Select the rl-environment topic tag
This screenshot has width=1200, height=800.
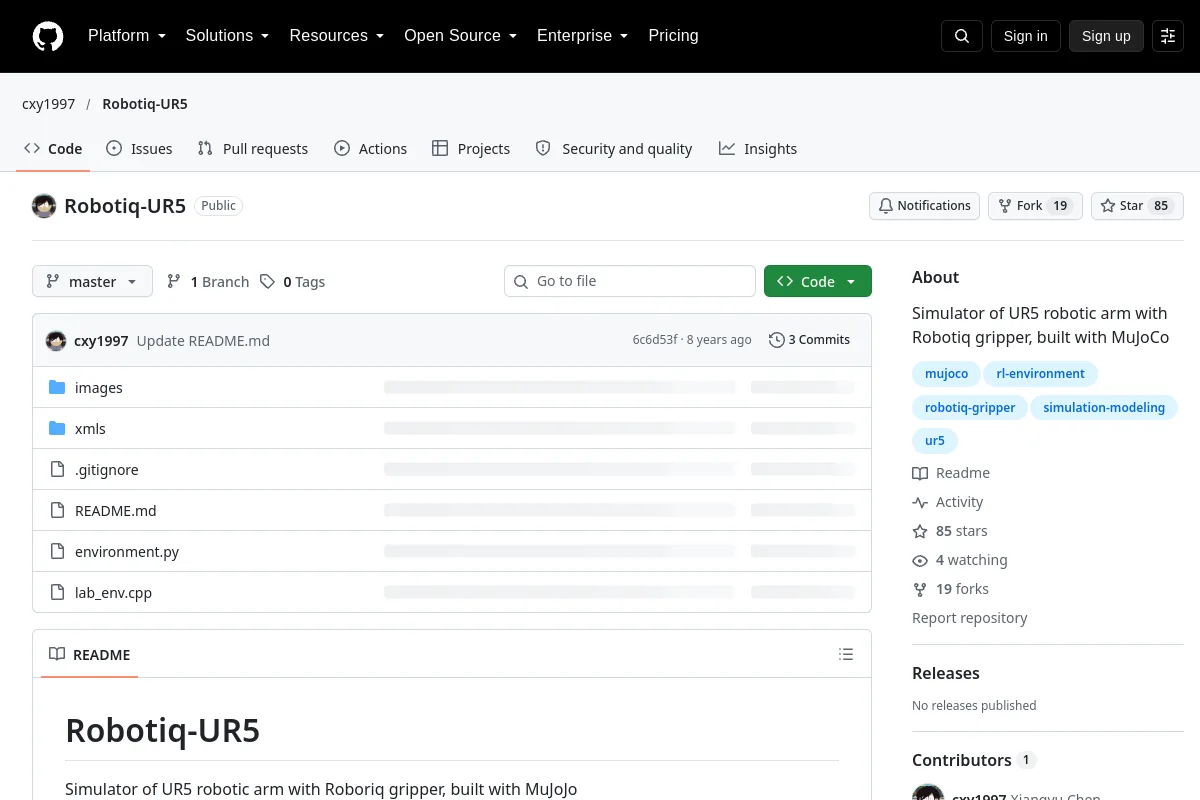[1040, 374]
